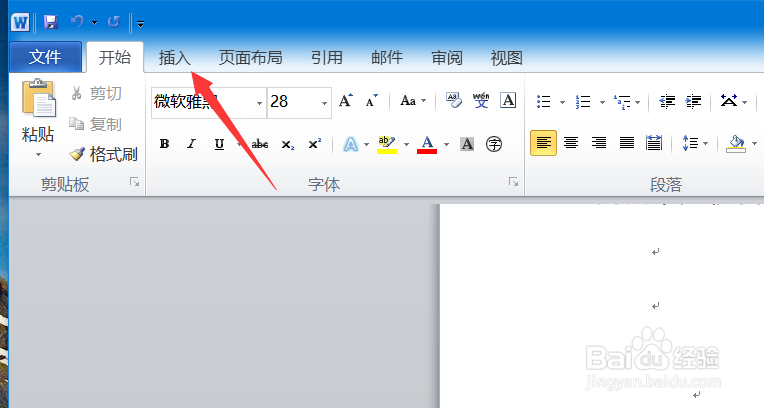The height and width of the screenshot is (408, 764).
Task: Clear formatting with the eraser icon
Action: 454,100
